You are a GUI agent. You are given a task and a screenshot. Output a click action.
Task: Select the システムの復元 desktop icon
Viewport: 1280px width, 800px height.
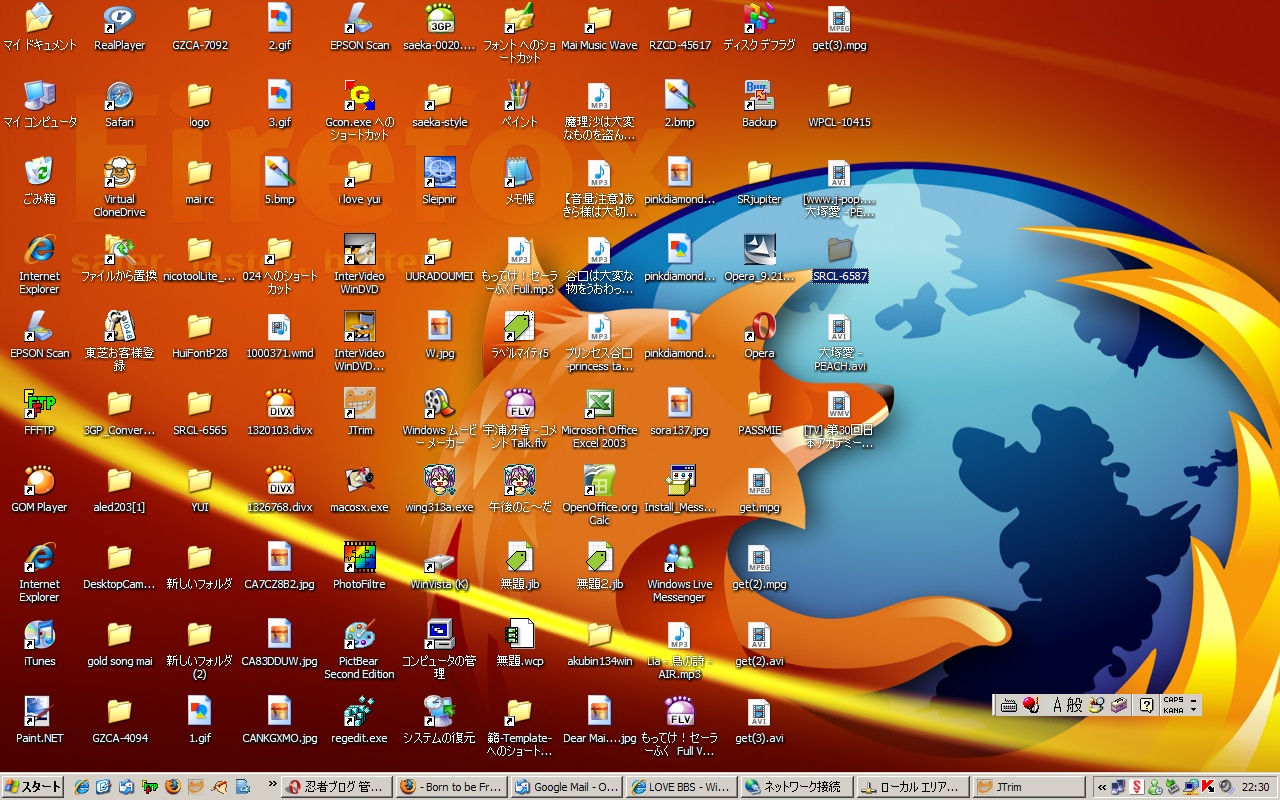coord(439,720)
